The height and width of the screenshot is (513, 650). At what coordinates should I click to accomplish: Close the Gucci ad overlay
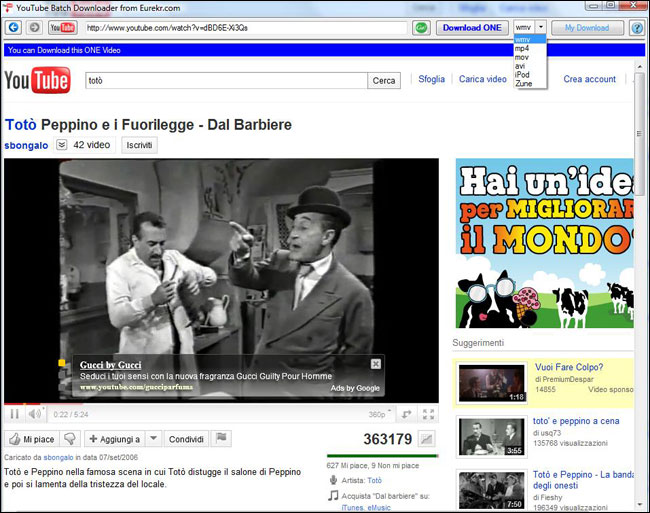tap(376, 364)
